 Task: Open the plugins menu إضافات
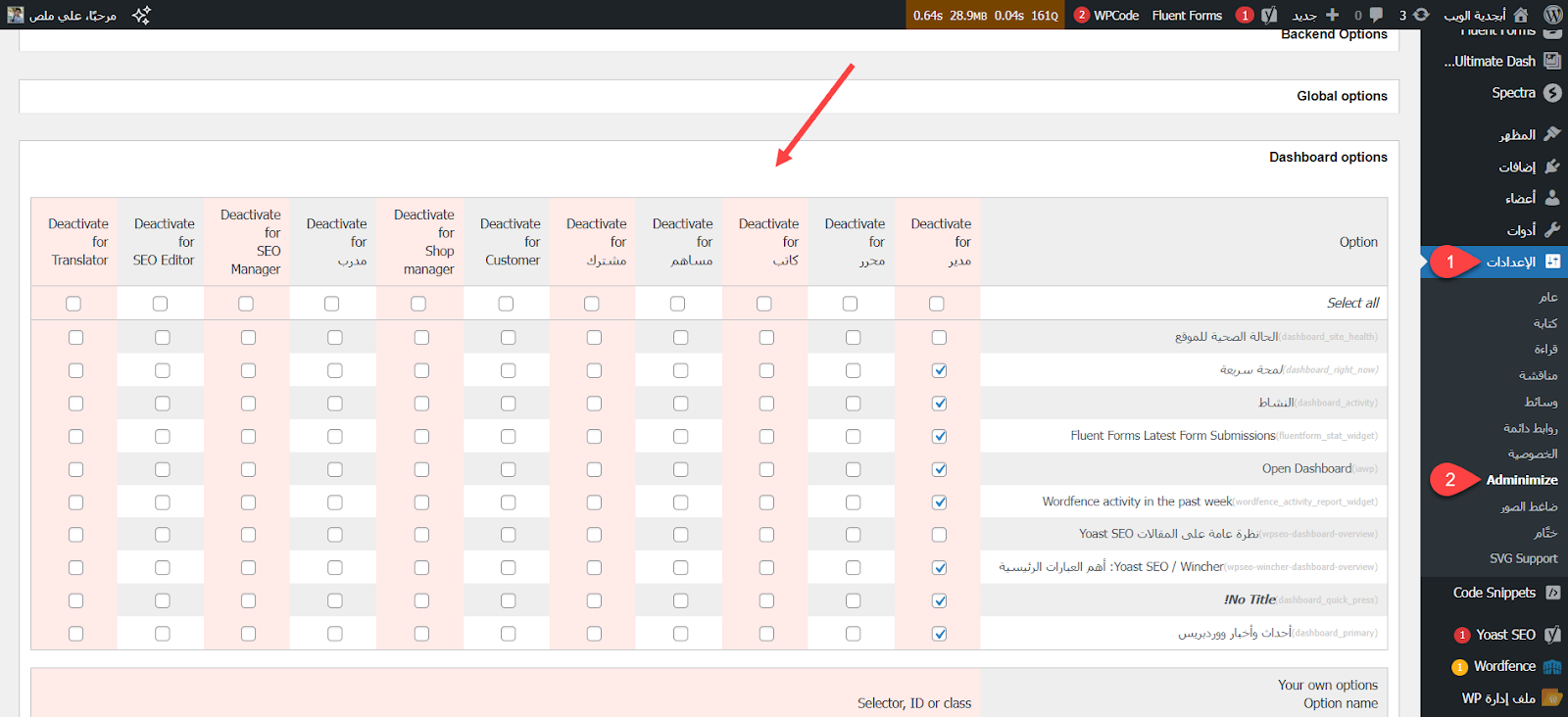1517,167
